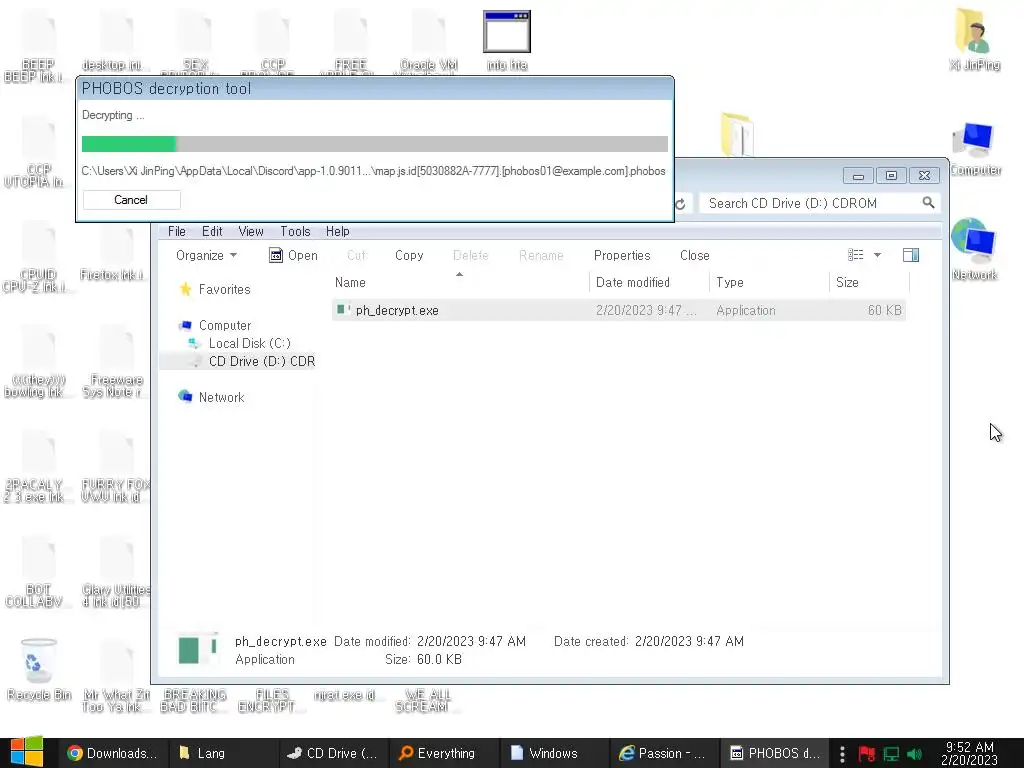Expand the Organize dropdown
Screen dimensions: 1024x768
click(x=206, y=255)
